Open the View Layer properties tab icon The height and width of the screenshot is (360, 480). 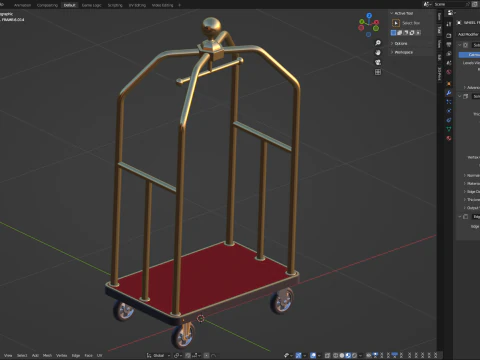[449, 54]
